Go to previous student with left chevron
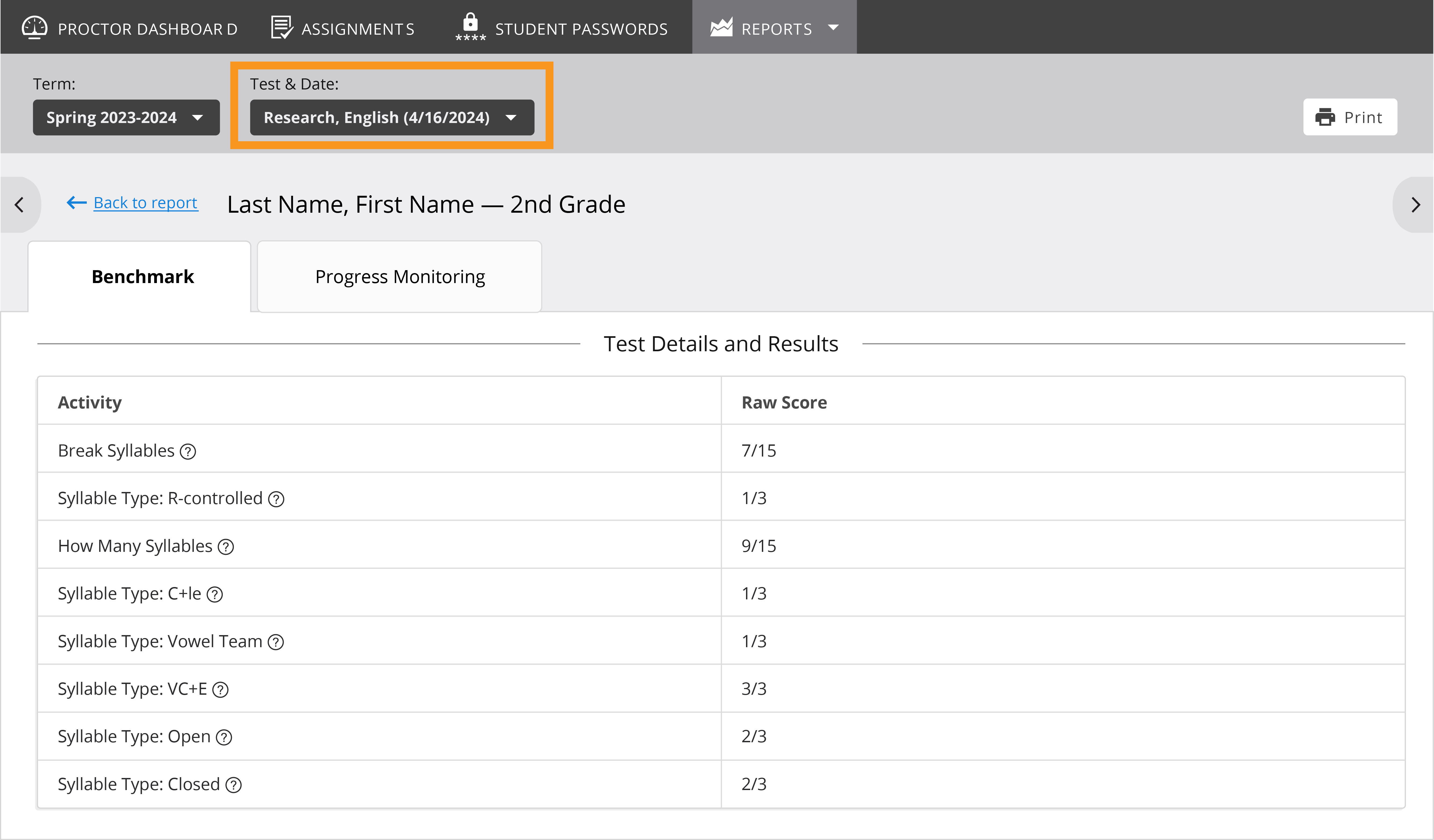Screen dimensions: 1434x840 point(19,205)
